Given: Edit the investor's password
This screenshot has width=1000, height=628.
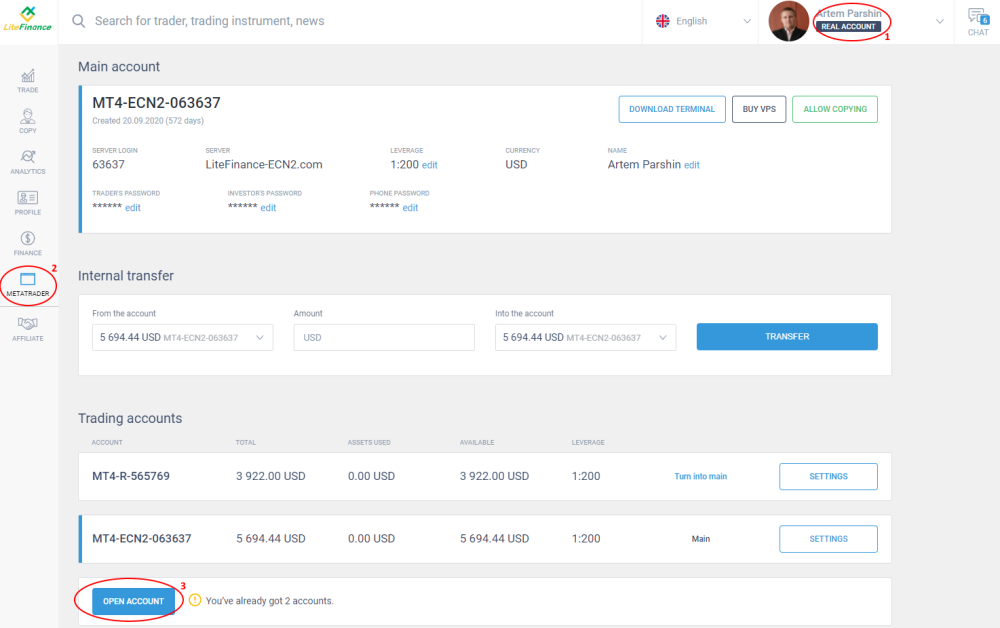Looking at the screenshot, I should point(268,208).
